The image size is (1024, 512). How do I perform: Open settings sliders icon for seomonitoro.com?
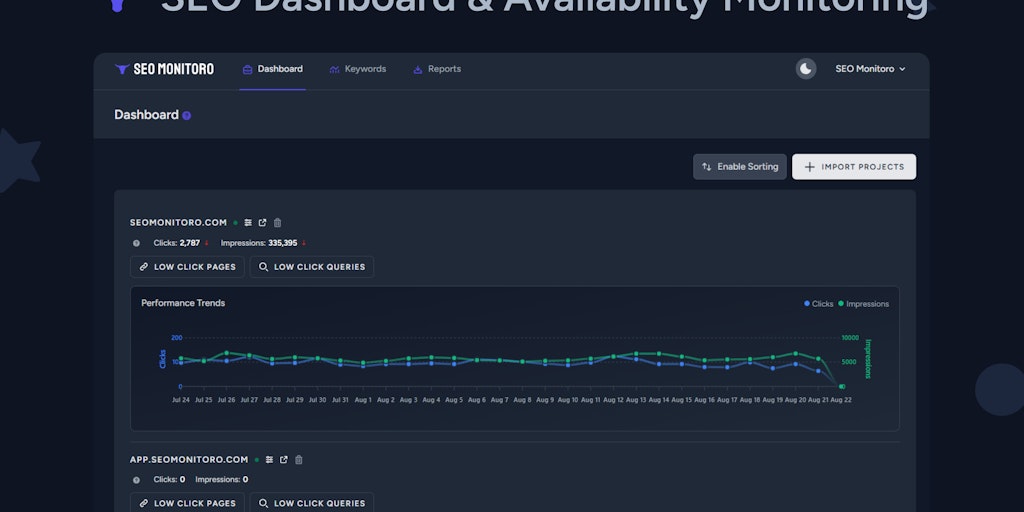pyautogui.click(x=248, y=223)
